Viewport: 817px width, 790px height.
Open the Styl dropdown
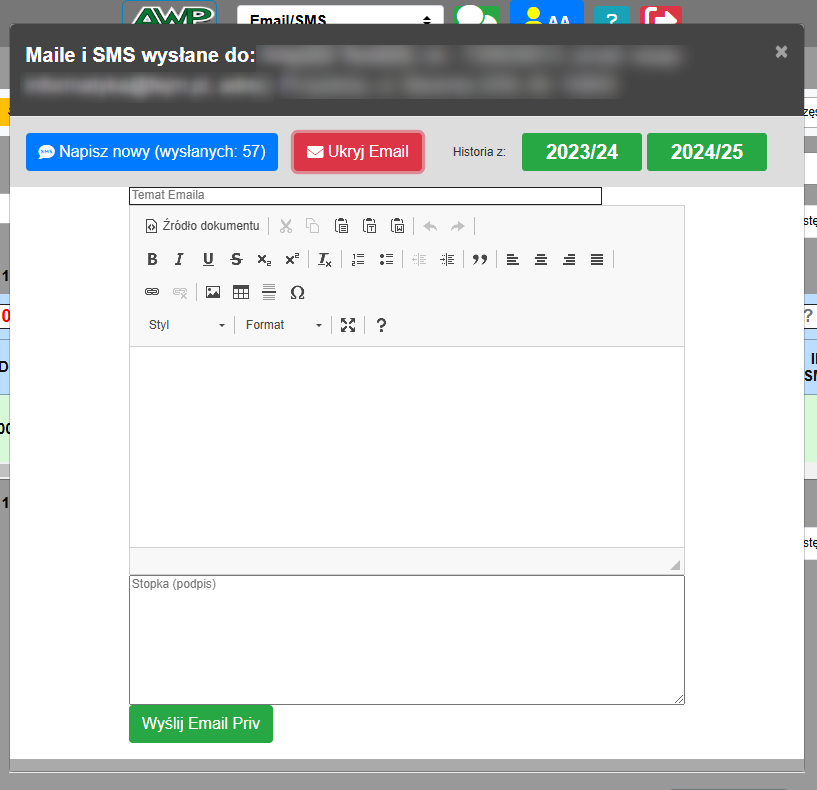(187, 325)
